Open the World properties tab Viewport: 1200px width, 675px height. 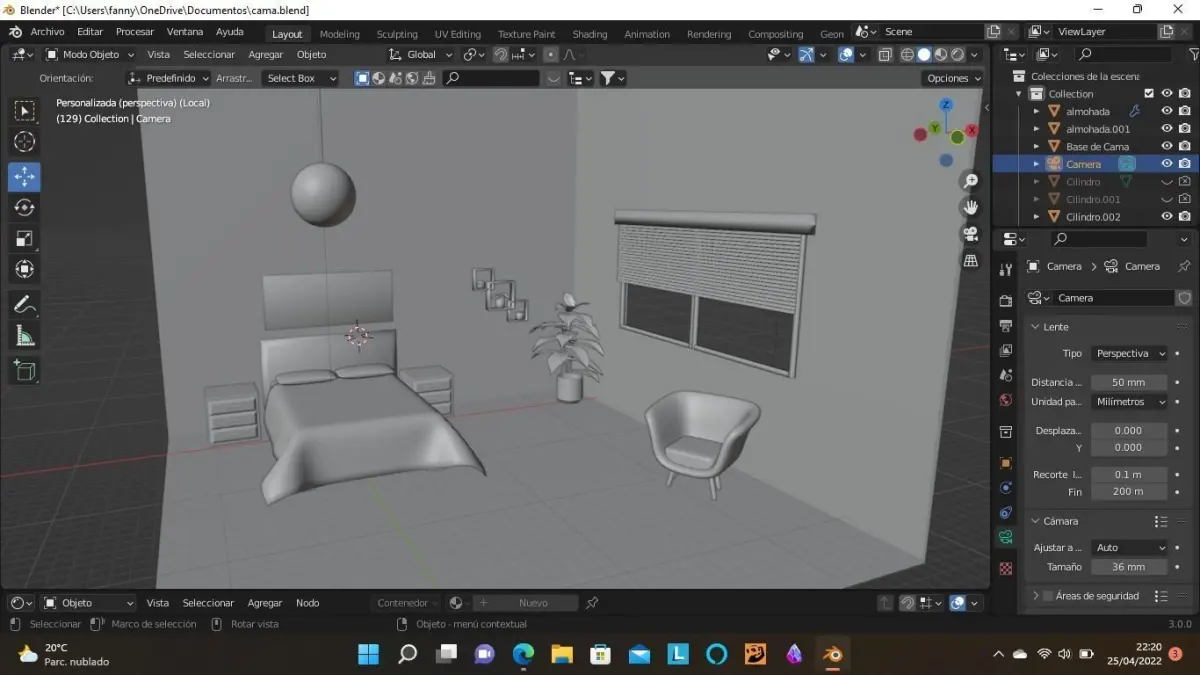click(1006, 400)
